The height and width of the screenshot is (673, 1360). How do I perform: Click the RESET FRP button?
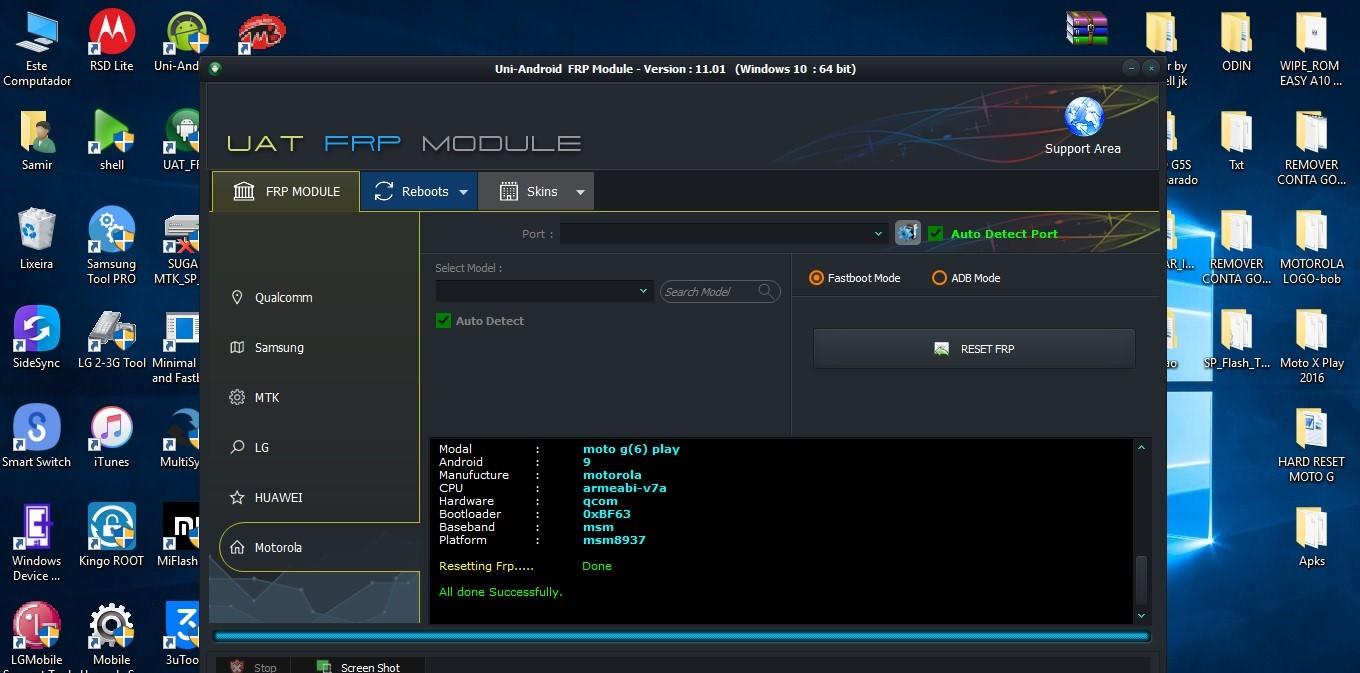pyautogui.click(x=974, y=349)
